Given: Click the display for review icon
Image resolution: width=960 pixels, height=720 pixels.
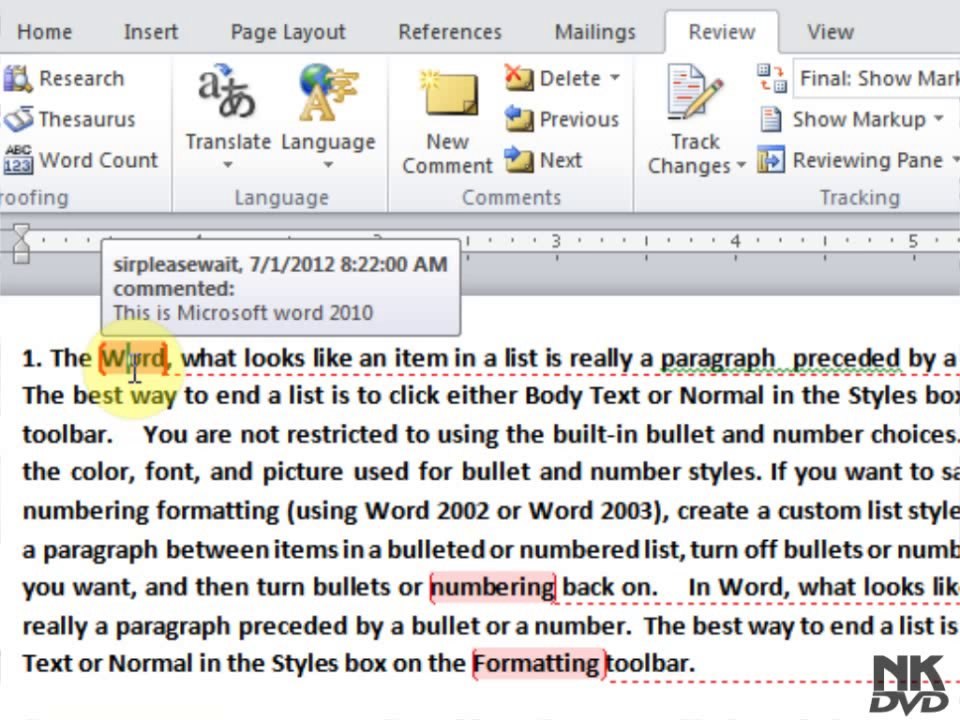Looking at the screenshot, I should pyautogui.click(x=771, y=78).
